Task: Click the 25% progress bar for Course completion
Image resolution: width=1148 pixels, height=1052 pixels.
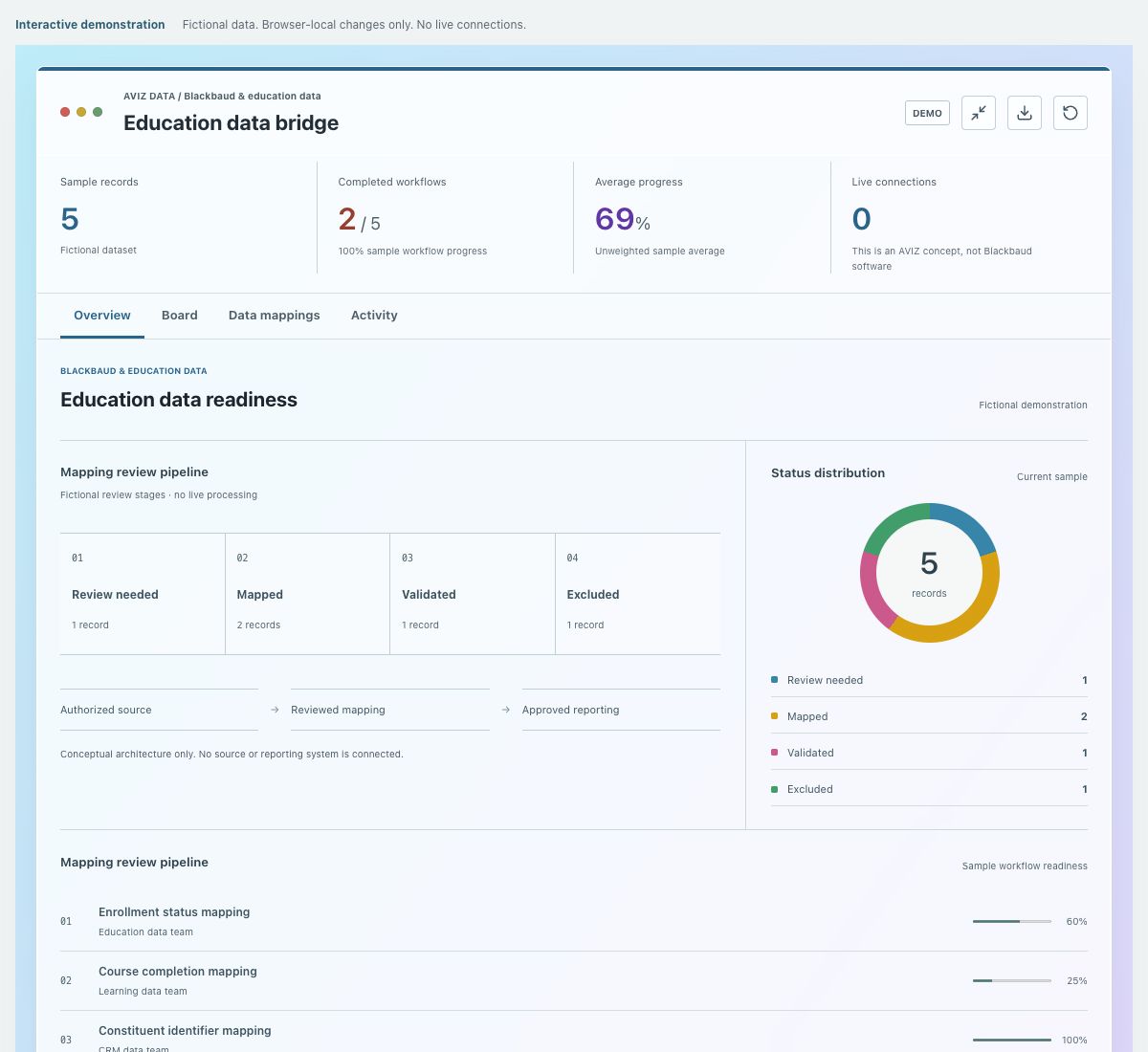Action: [1012, 980]
